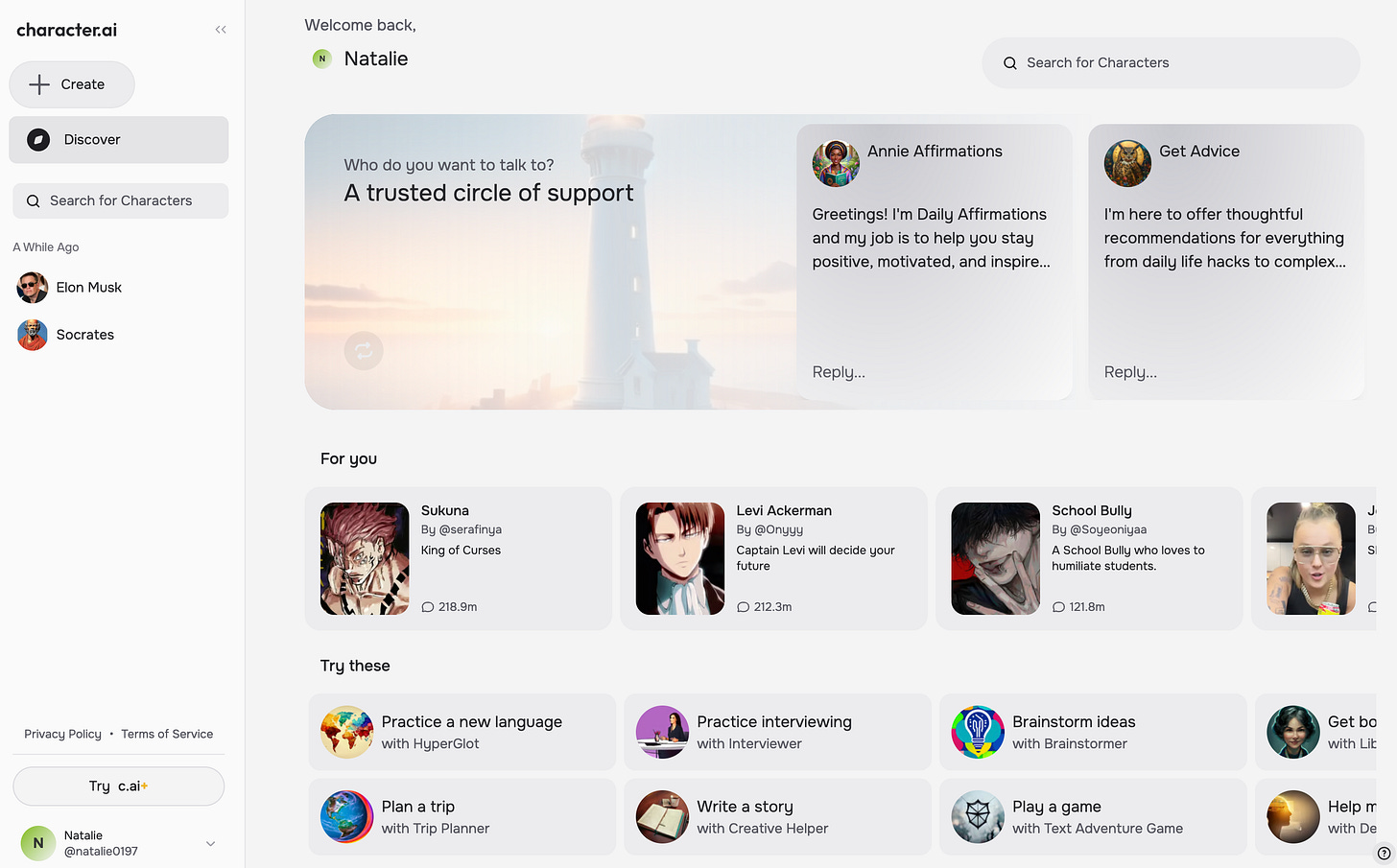Click the Try c.ai+ button

(119, 786)
